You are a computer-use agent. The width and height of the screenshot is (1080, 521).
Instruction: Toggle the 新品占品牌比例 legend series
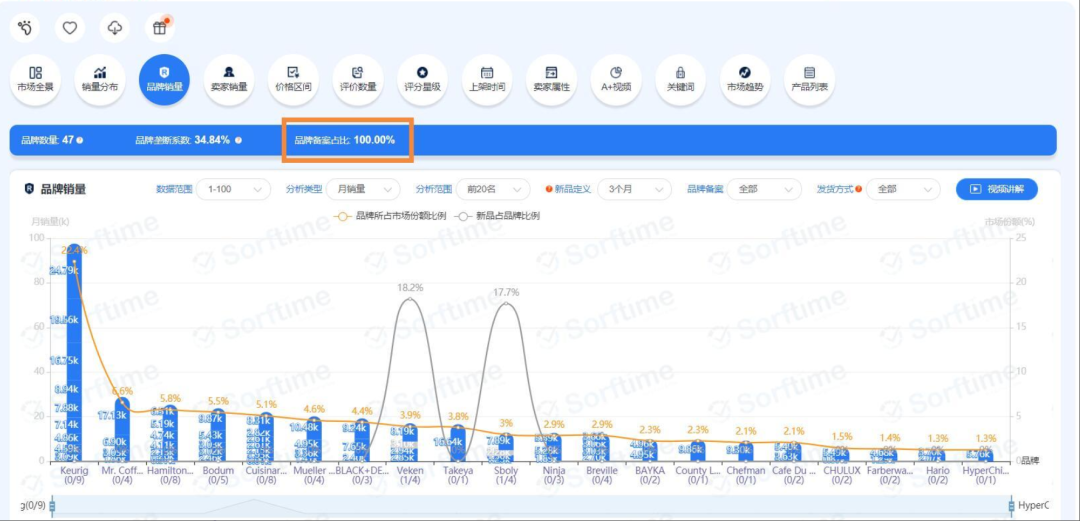coord(496,216)
